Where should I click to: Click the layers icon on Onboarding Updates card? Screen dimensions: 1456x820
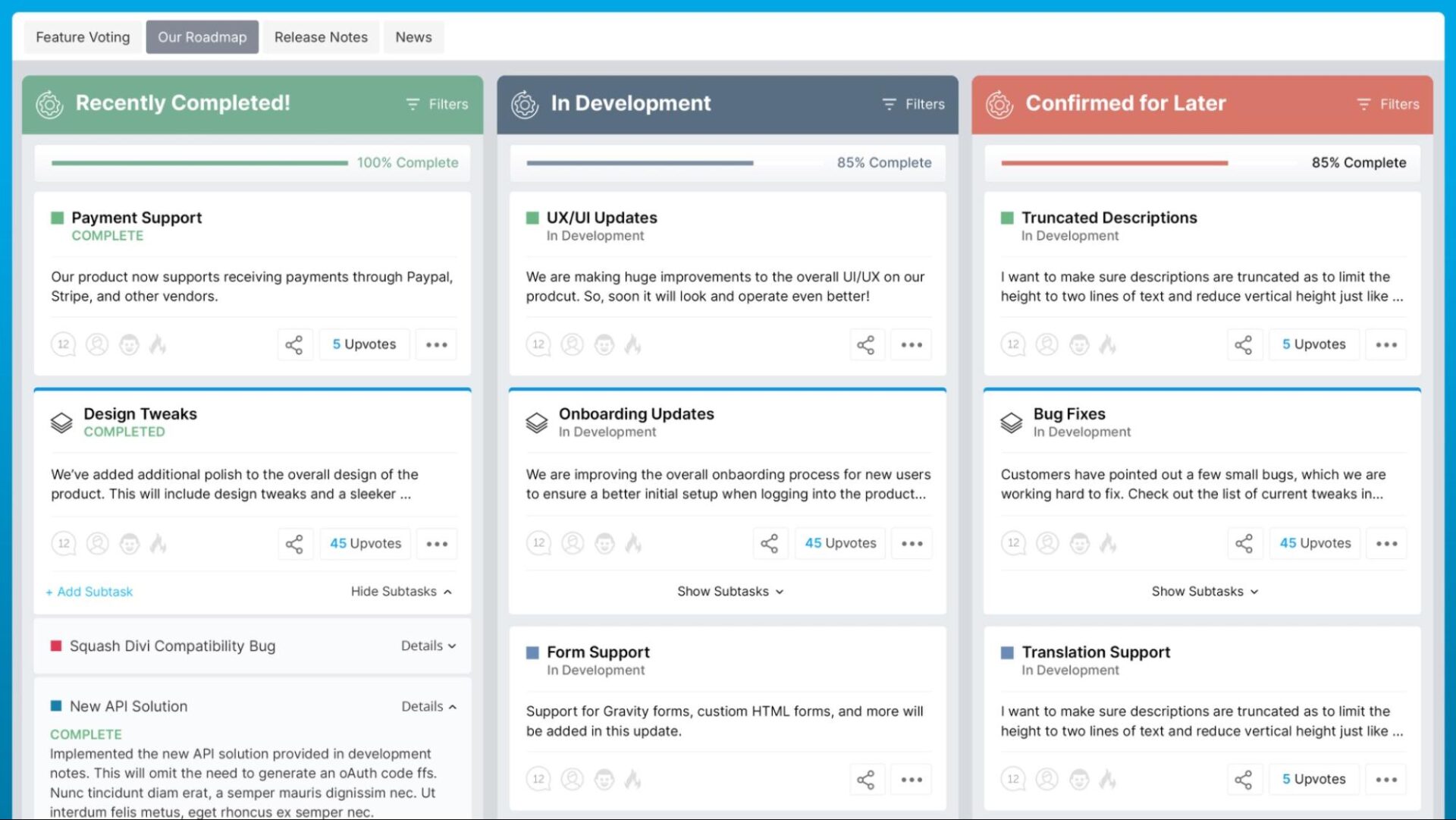[x=537, y=420]
